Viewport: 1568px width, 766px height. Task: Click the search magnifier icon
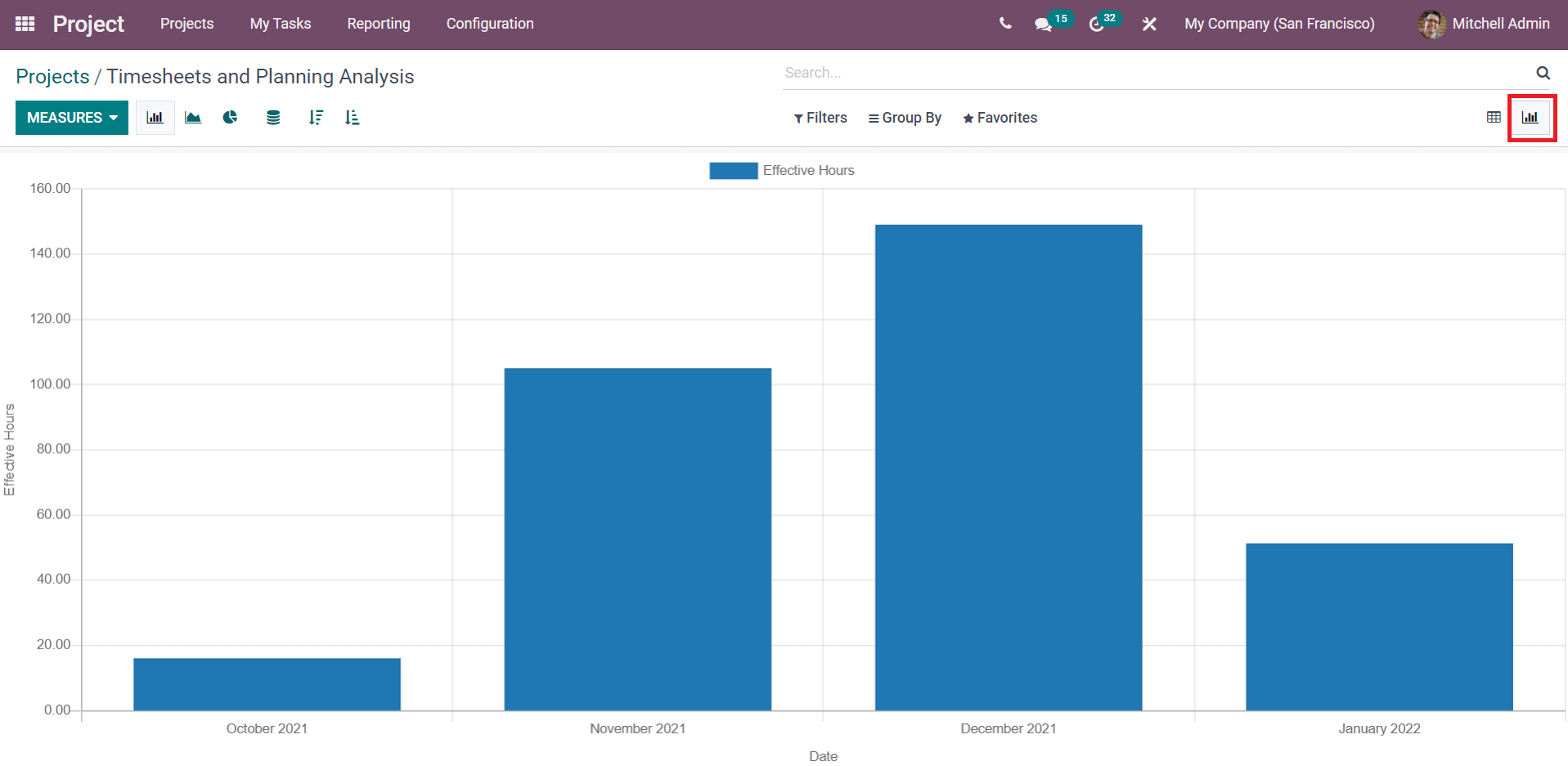[1543, 73]
